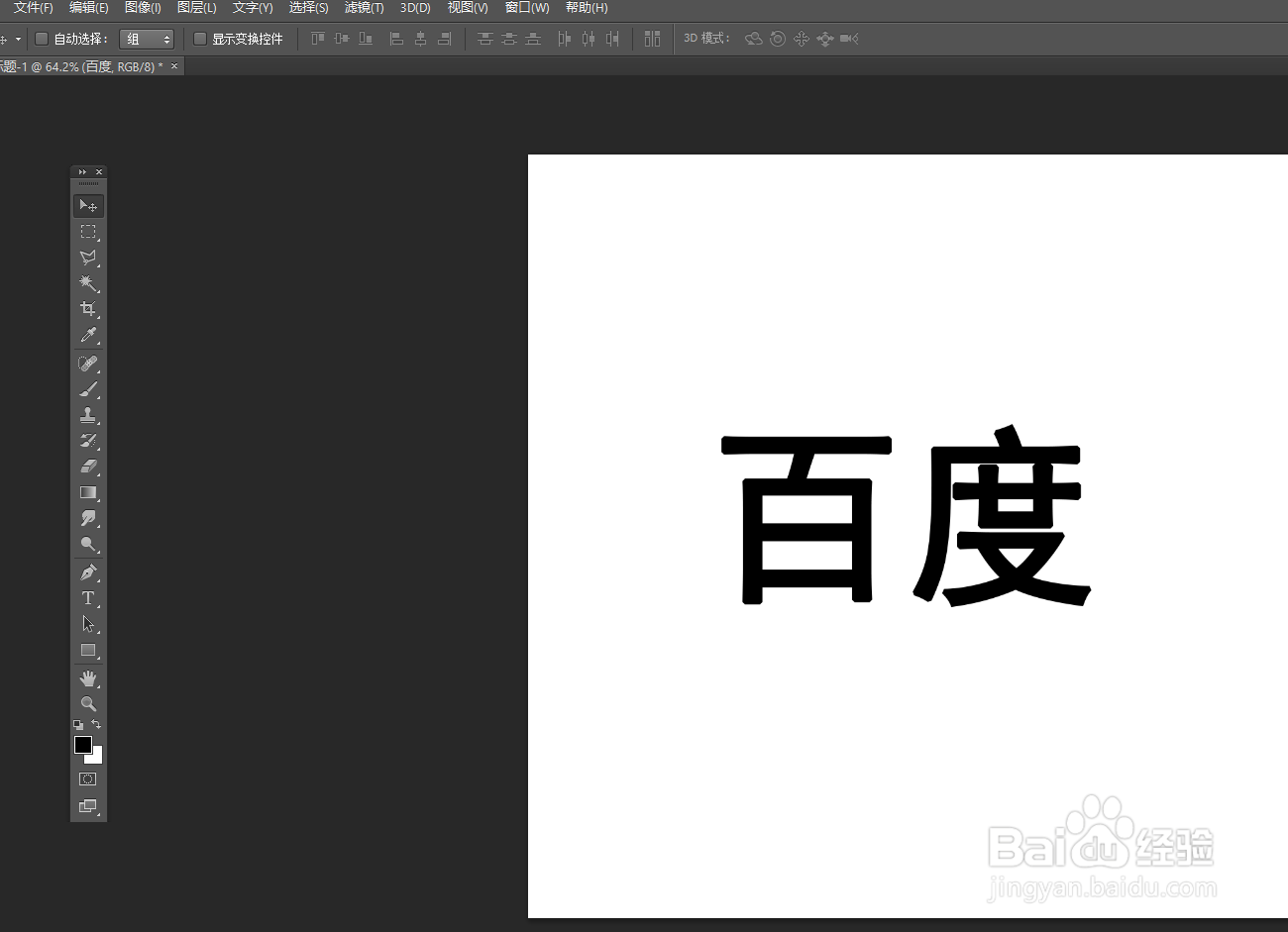Open the 组 dropdown in options bar
The height and width of the screenshot is (932, 1288).
[147, 38]
